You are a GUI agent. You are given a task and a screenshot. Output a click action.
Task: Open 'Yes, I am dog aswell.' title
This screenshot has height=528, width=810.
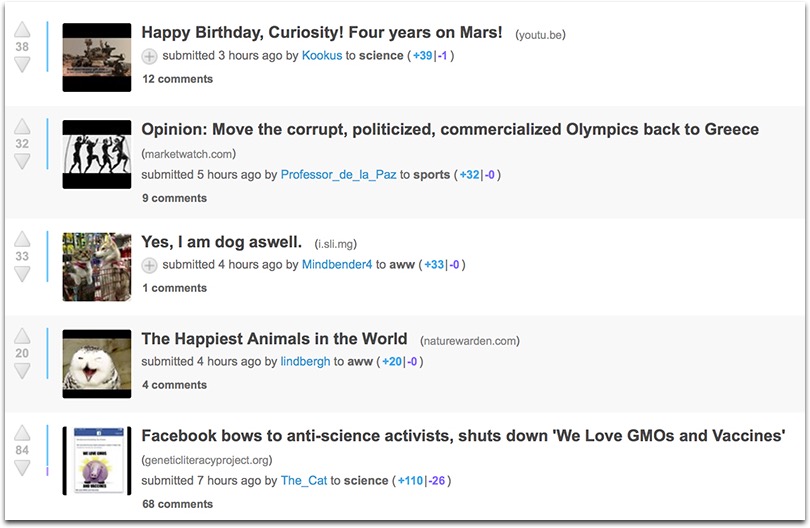point(222,242)
